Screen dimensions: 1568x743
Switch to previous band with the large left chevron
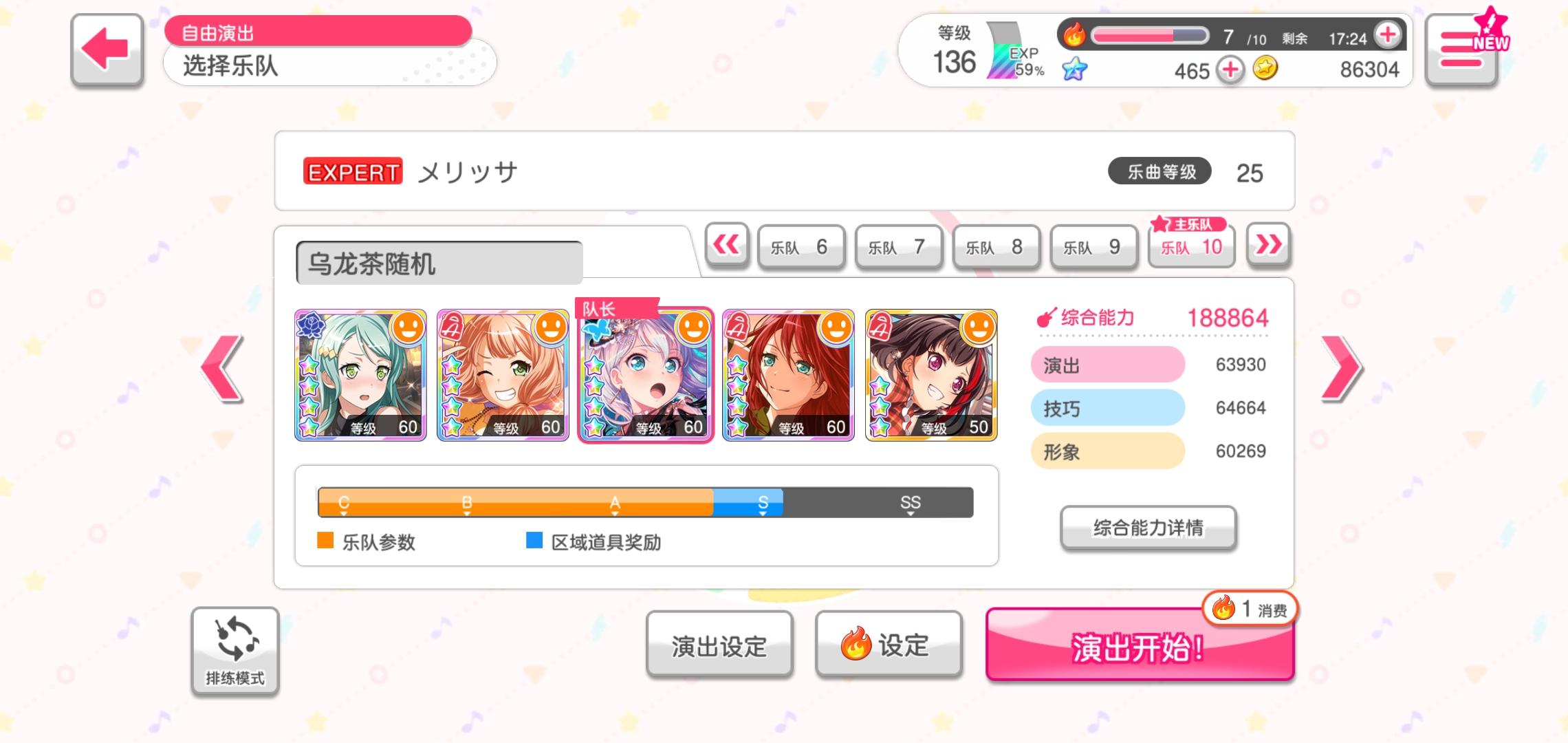click(x=222, y=369)
